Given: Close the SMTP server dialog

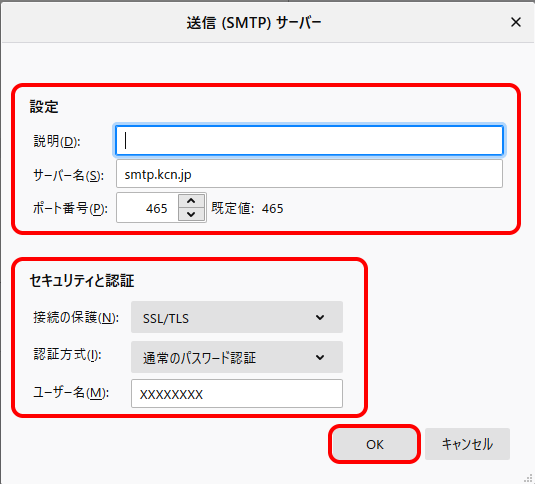Looking at the screenshot, I should (x=516, y=23).
